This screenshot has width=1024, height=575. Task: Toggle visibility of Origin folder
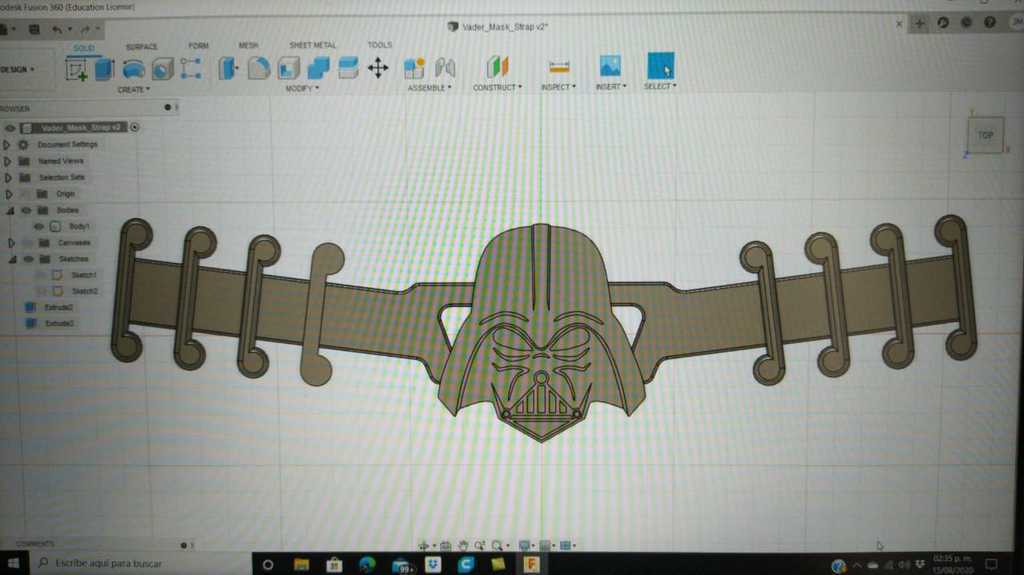(25, 194)
